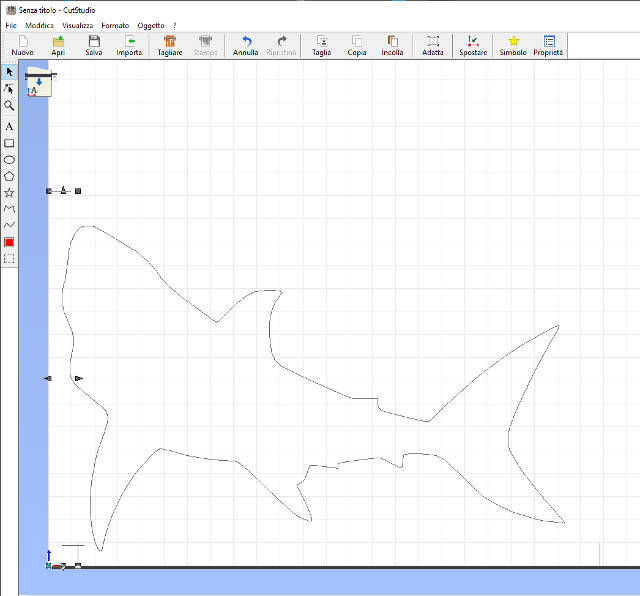
Task: Import a file using Importa
Action: (x=129, y=45)
